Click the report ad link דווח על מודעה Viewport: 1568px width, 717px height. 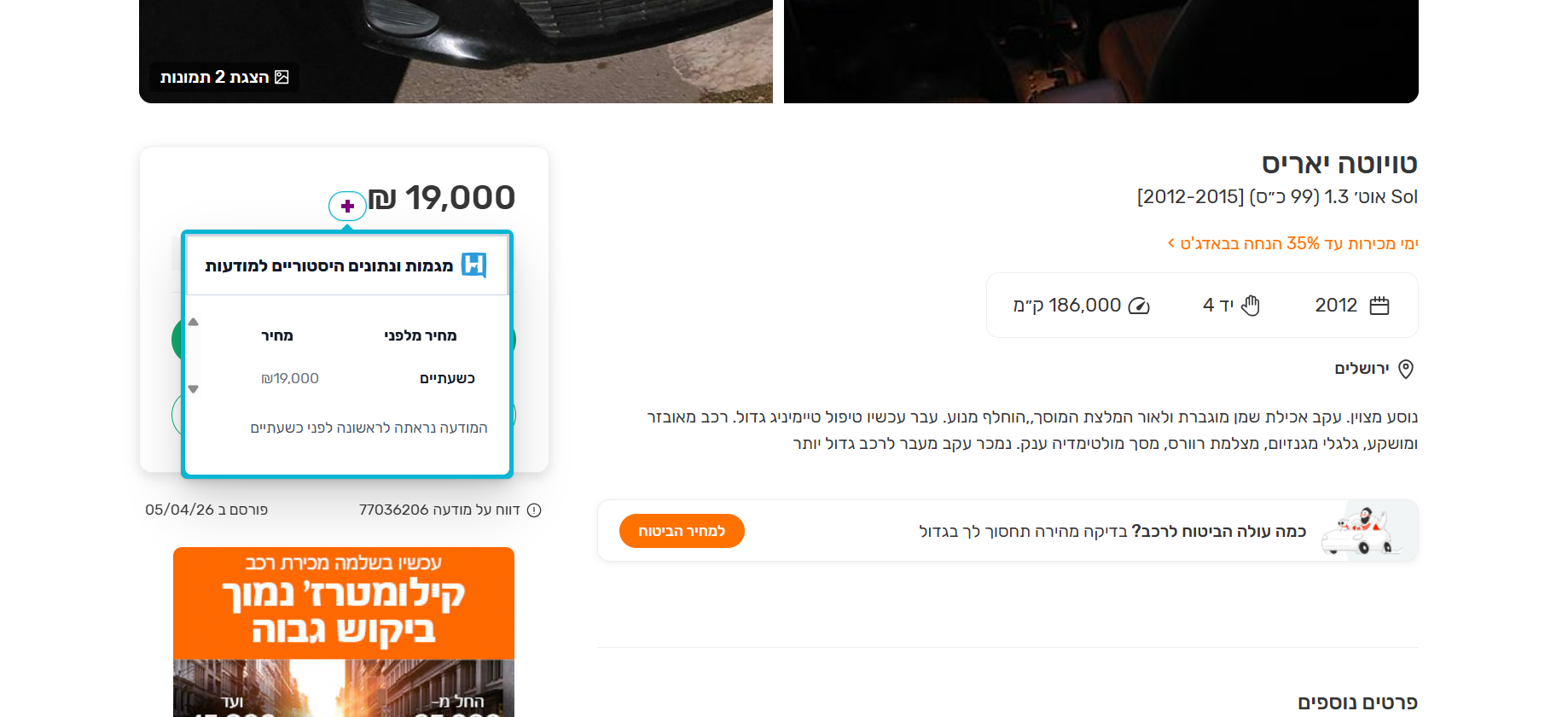[439, 510]
